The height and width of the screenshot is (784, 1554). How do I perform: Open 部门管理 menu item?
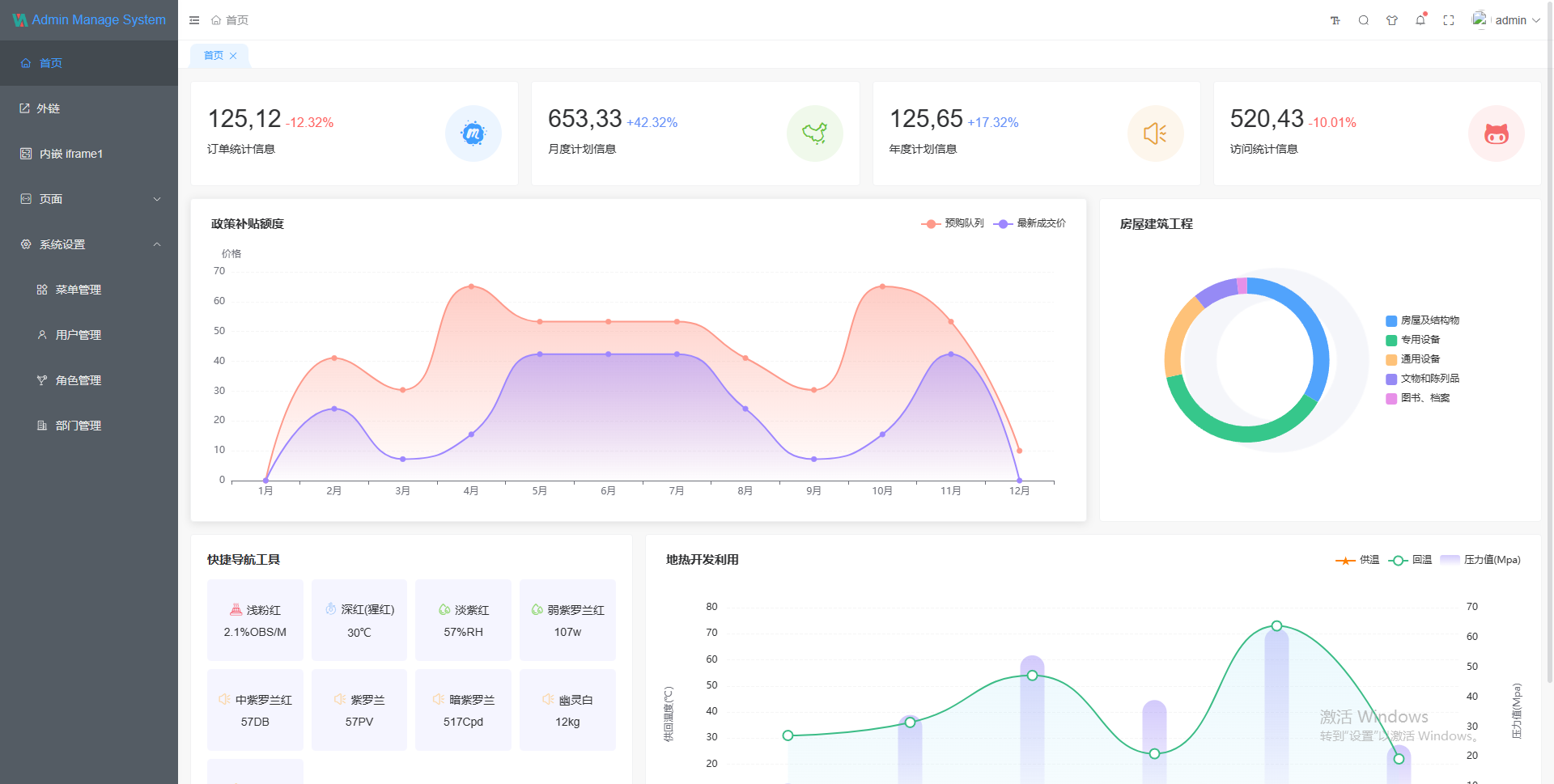[89, 426]
